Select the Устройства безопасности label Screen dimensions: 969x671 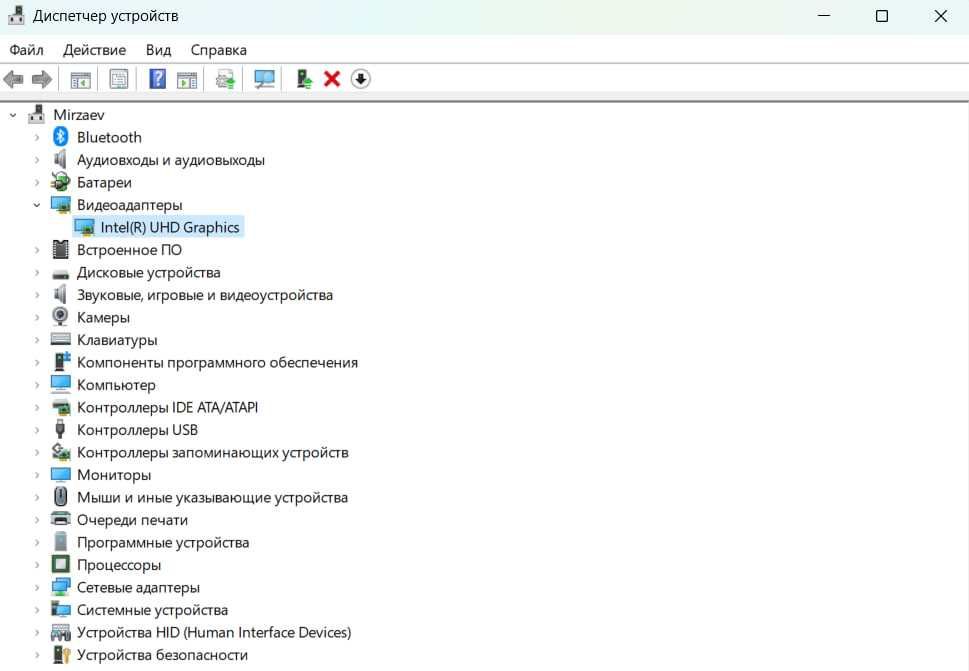162,655
